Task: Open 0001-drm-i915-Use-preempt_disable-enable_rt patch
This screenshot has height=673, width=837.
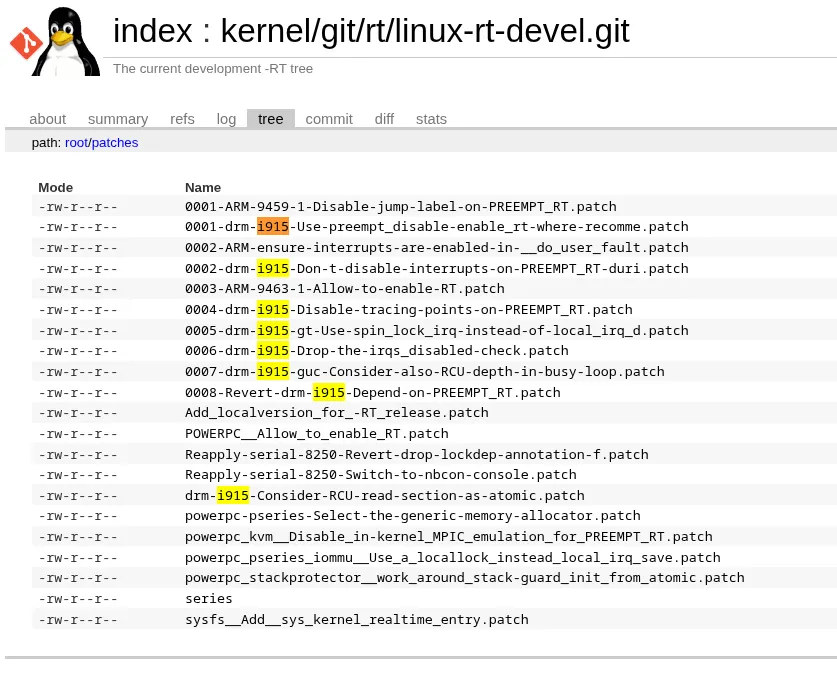Action: (x=437, y=227)
